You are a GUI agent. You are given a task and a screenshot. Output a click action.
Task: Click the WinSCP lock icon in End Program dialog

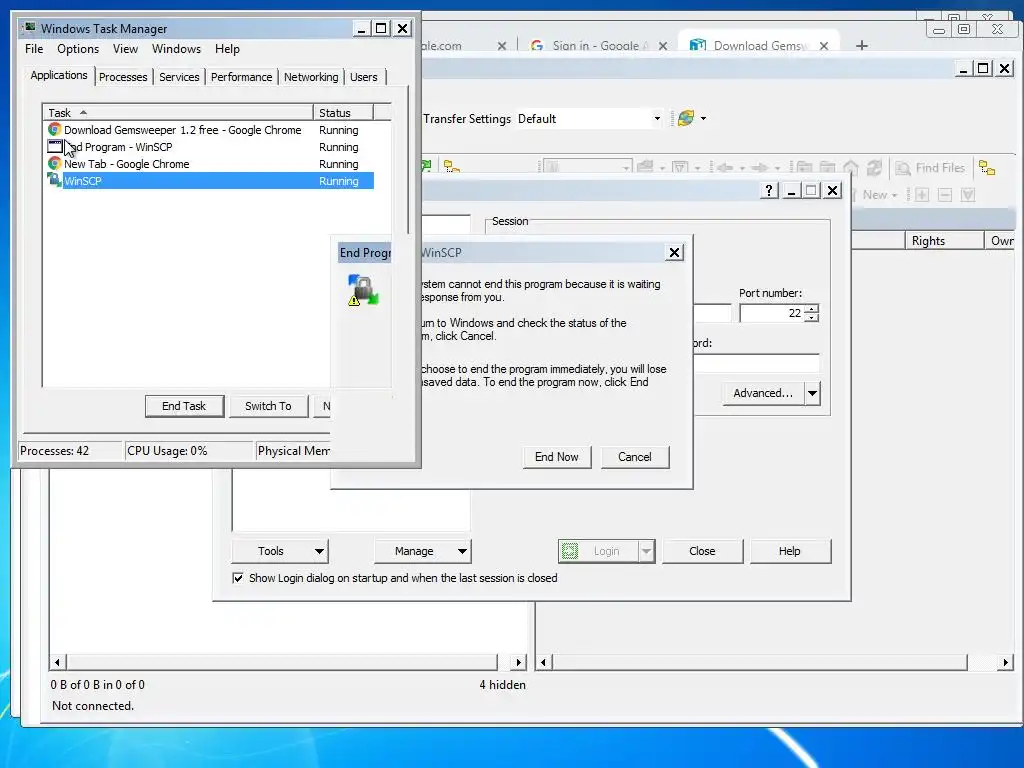point(363,290)
